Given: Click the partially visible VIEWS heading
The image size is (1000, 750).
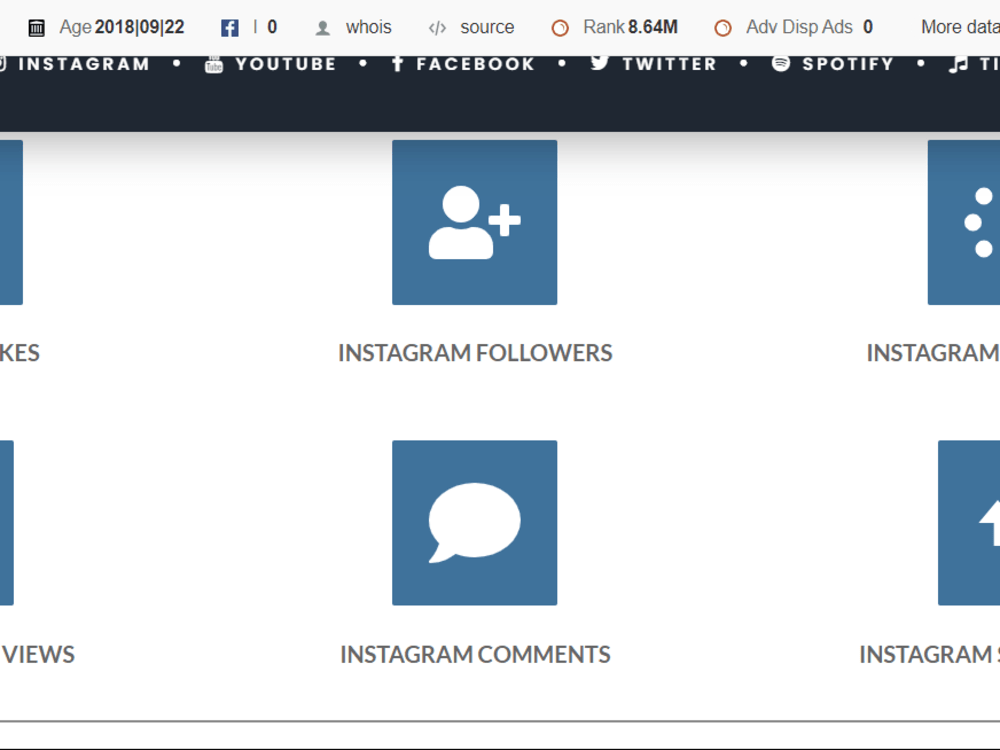Looking at the screenshot, I should [37, 654].
